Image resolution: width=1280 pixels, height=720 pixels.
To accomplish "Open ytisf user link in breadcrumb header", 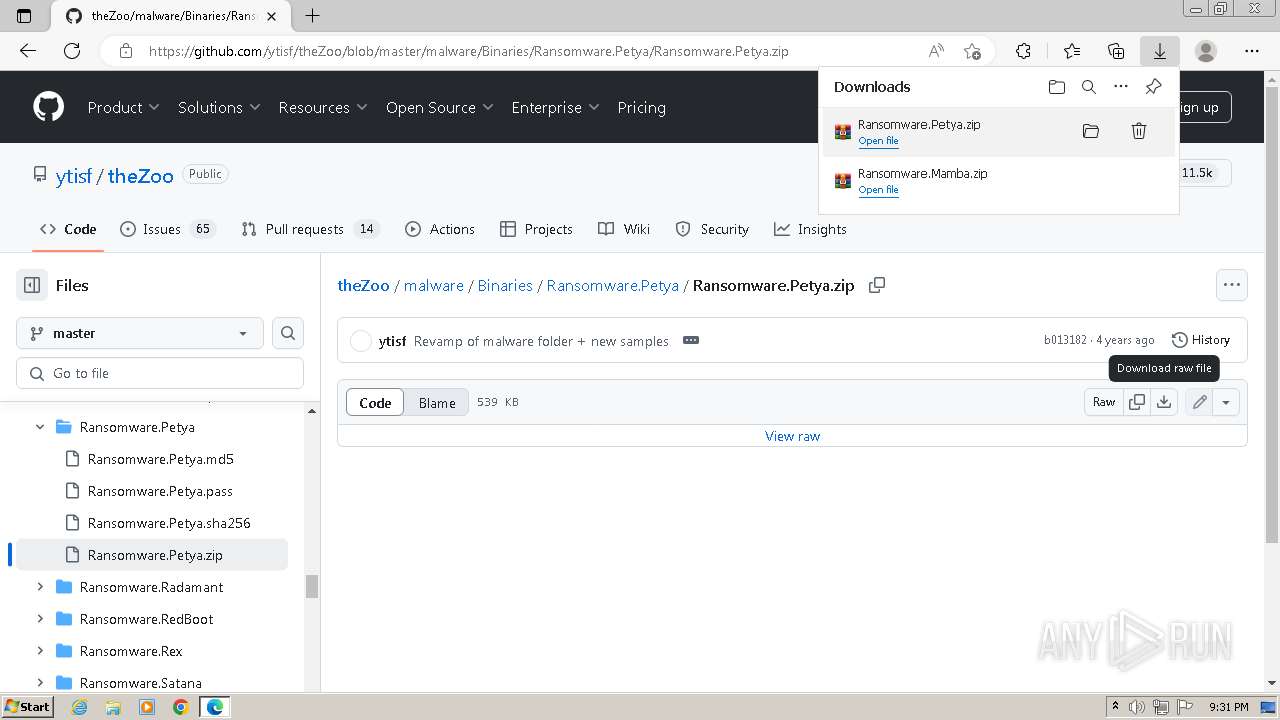I will [x=74, y=175].
